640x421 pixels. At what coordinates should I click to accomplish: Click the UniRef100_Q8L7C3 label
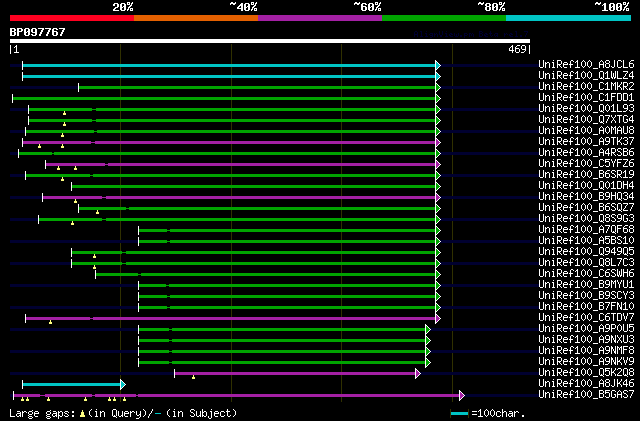(x=586, y=263)
